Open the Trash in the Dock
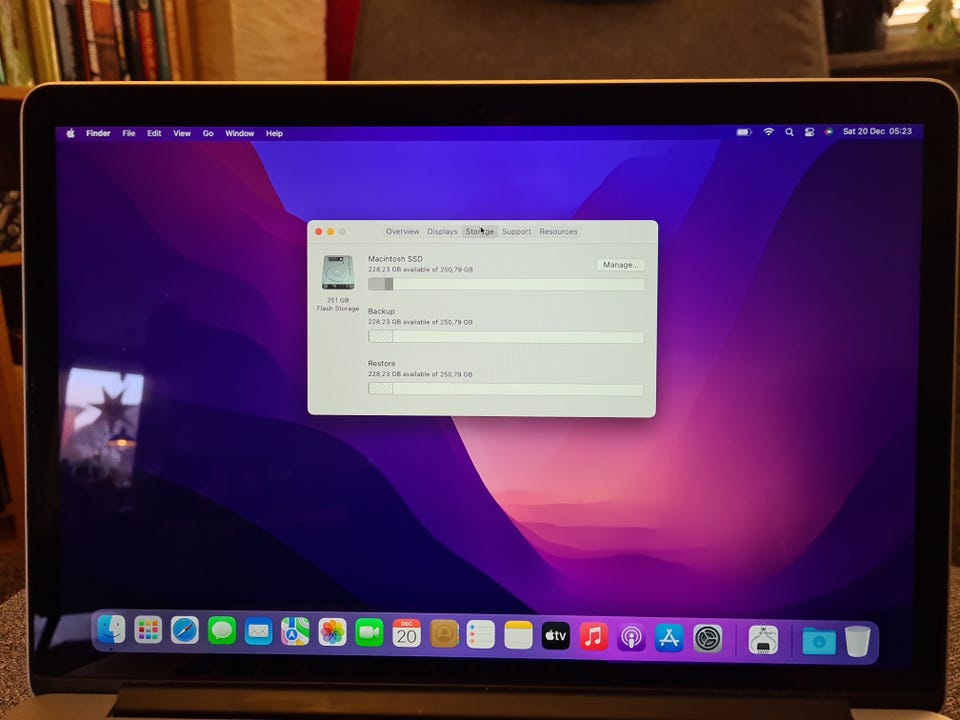 click(x=858, y=641)
